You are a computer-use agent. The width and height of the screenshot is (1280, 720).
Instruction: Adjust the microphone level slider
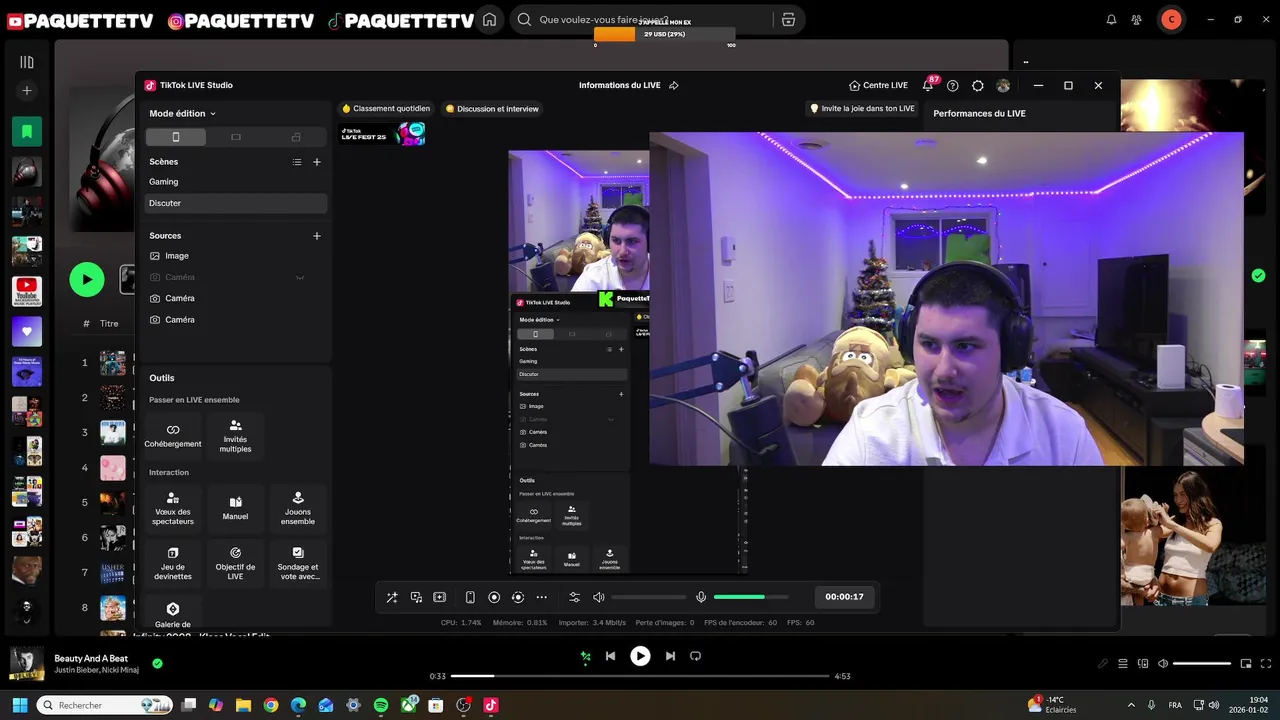(x=751, y=597)
